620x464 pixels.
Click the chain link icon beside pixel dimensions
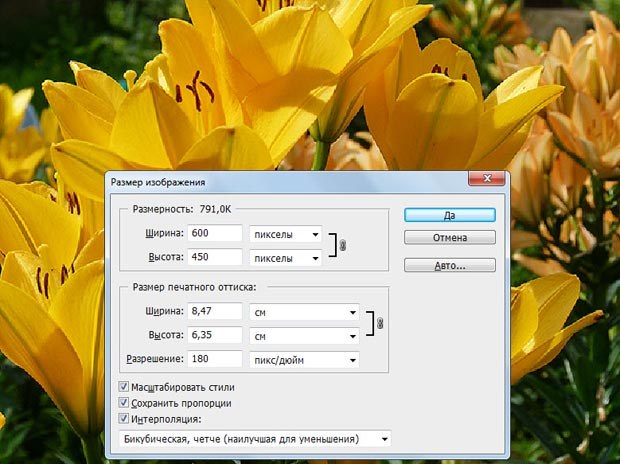[x=343, y=245]
